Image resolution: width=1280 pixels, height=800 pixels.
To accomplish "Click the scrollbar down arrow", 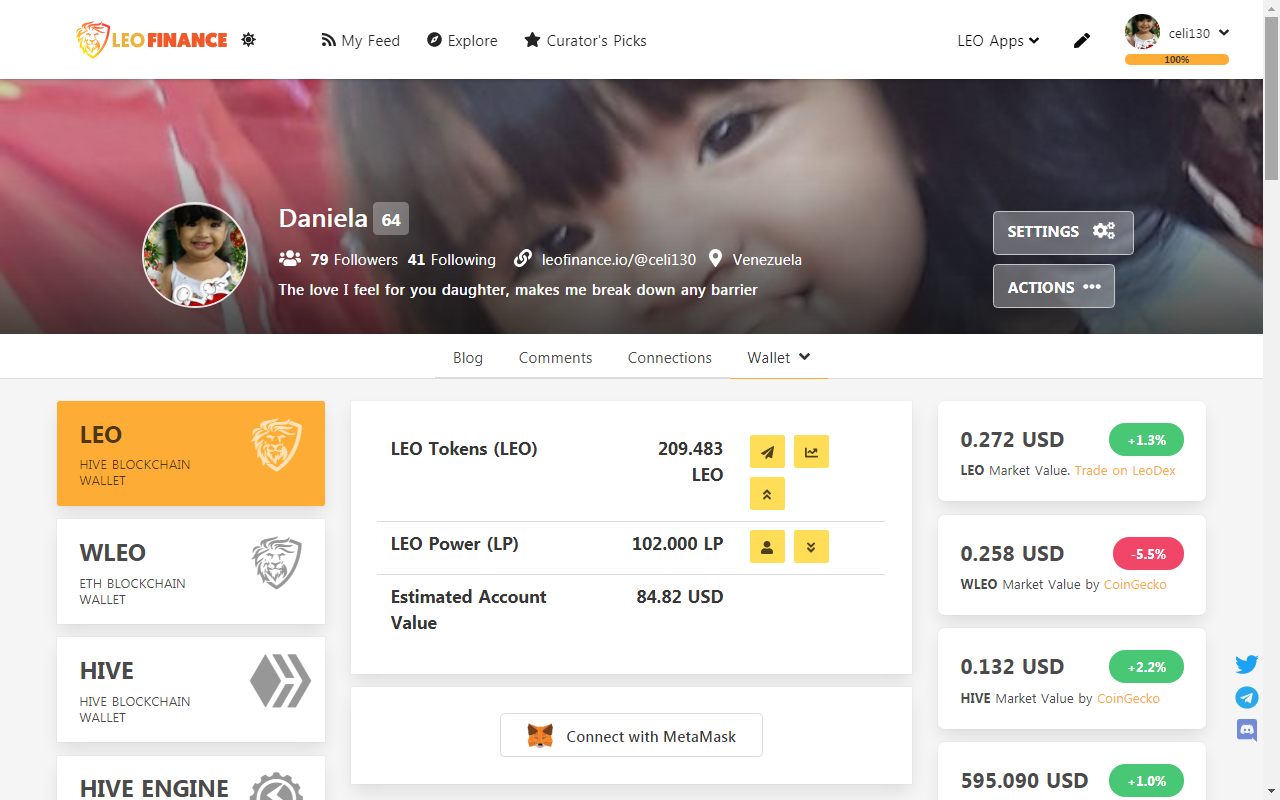I will point(1272,792).
